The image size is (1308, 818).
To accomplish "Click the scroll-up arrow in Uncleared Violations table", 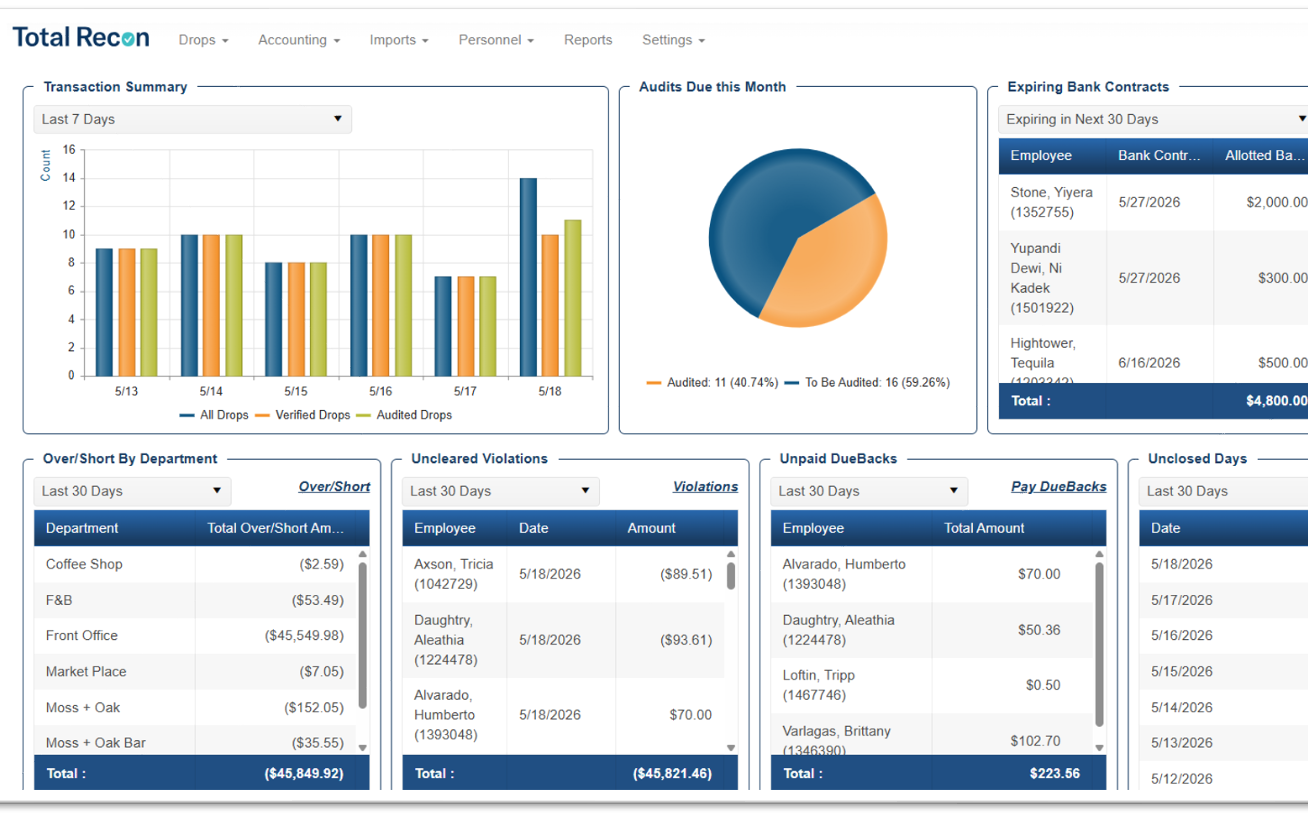I will coord(731,554).
